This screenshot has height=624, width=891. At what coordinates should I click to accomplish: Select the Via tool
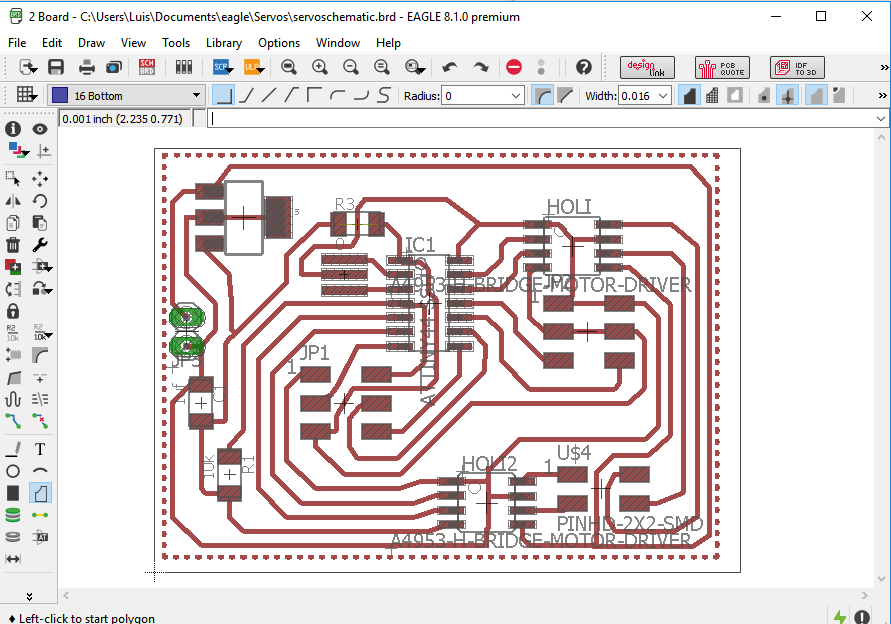[13, 515]
